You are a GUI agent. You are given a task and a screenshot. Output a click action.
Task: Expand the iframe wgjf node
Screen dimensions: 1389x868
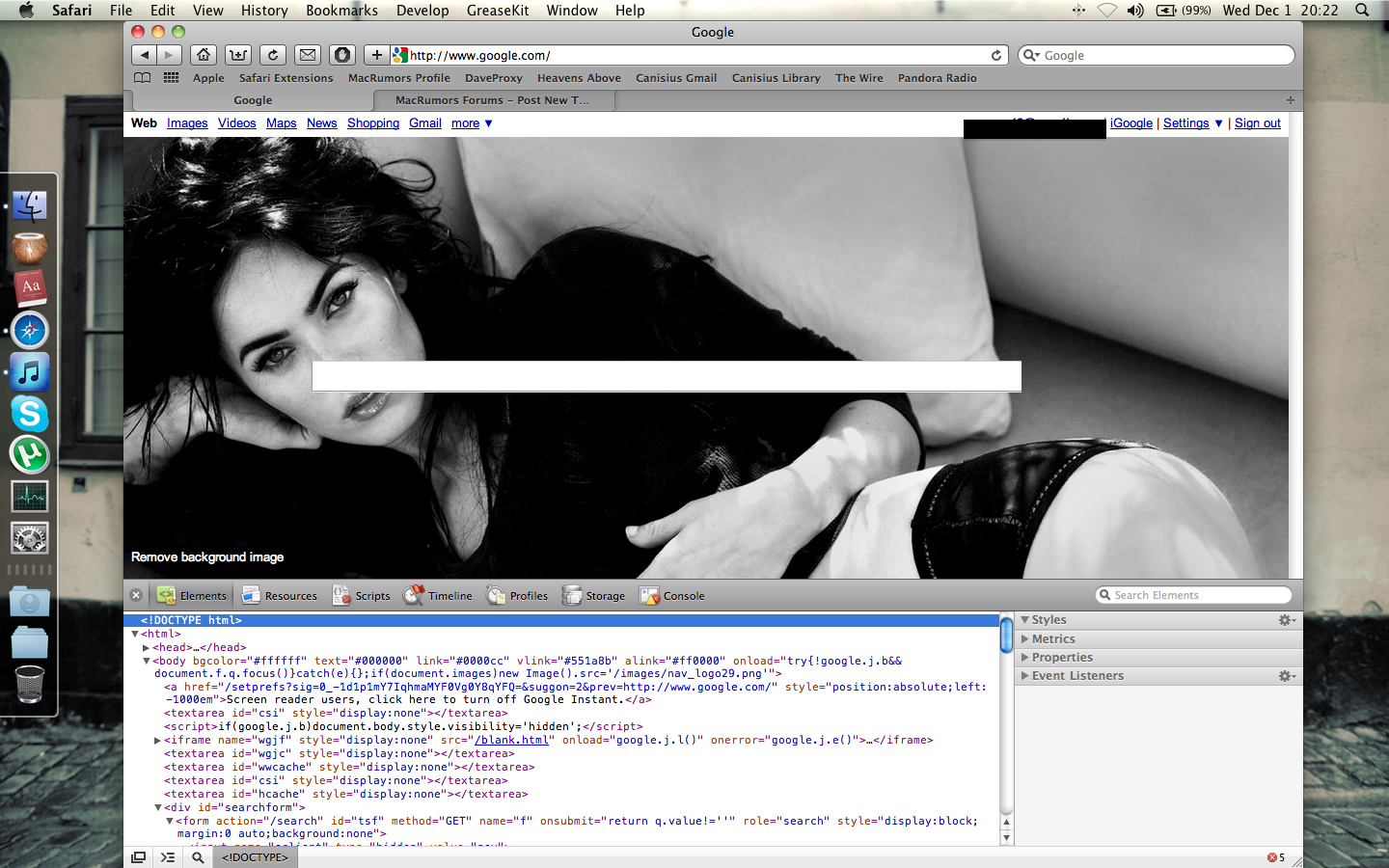[157, 740]
